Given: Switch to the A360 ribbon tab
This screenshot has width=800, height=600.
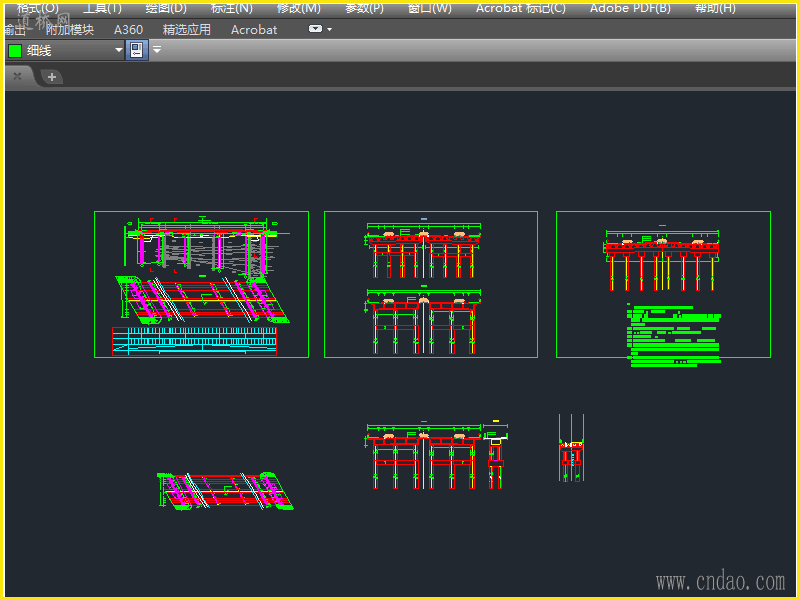Looking at the screenshot, I should (128, 30).
